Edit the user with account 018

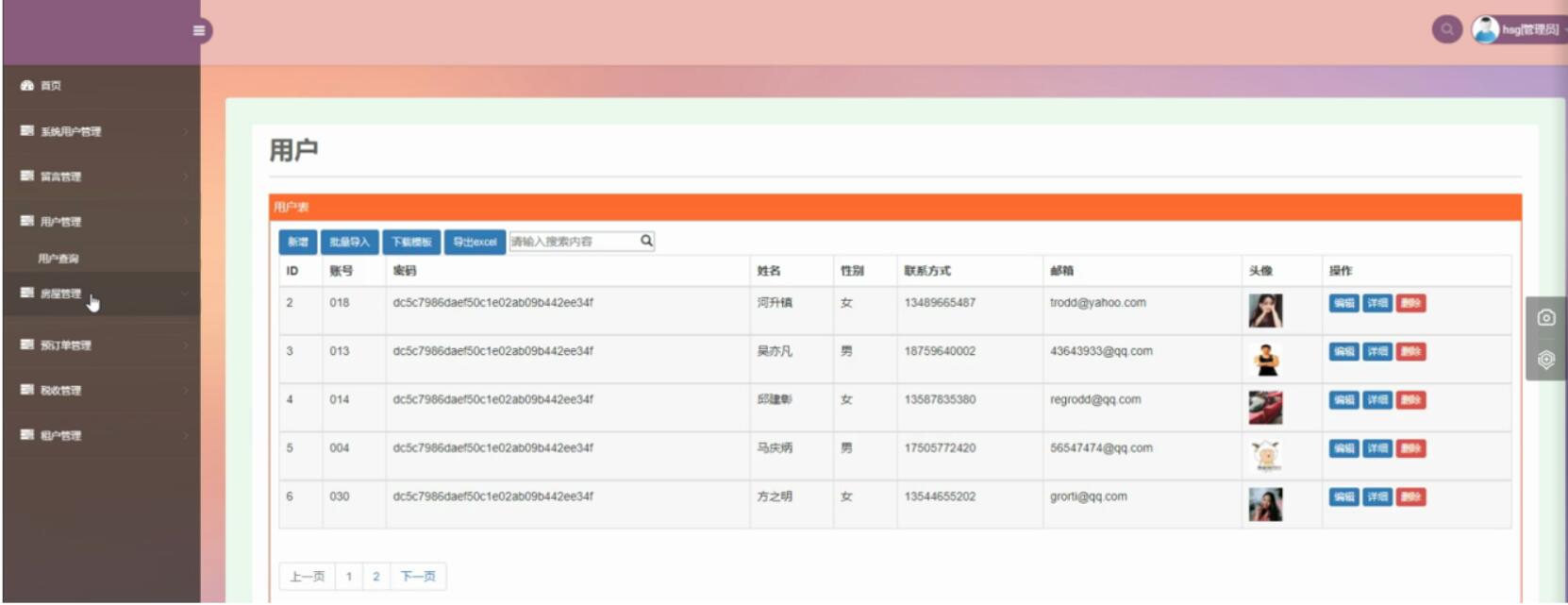click(1343, 303)
